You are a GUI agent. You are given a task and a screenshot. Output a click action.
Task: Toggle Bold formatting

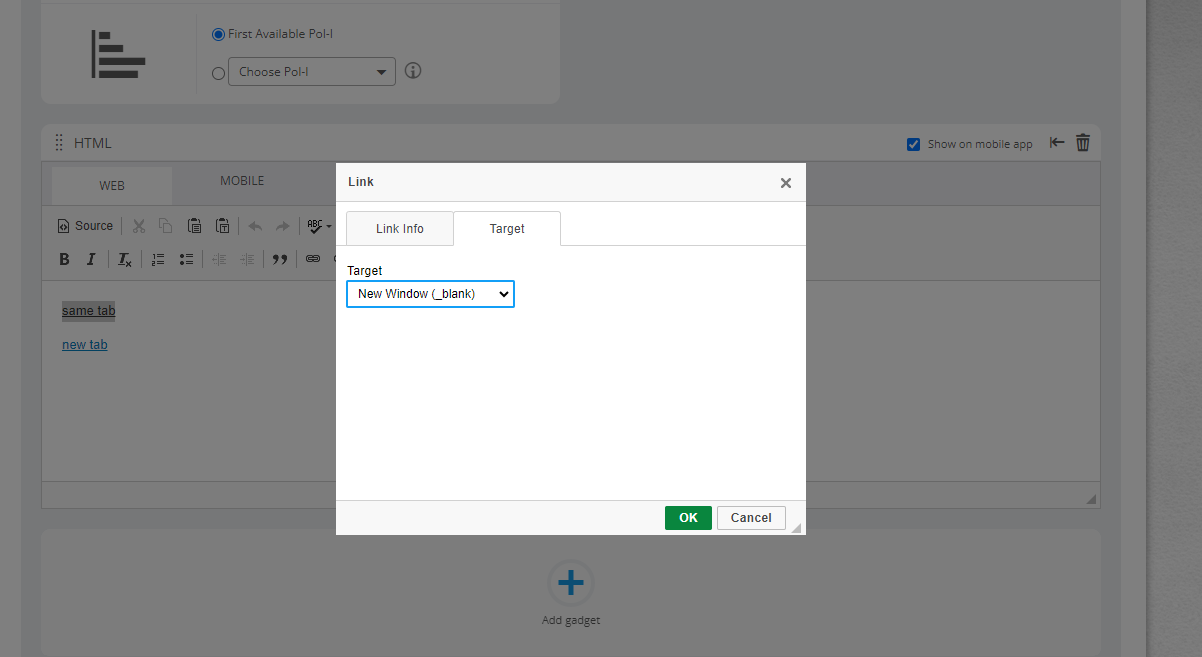pos(64,259)
